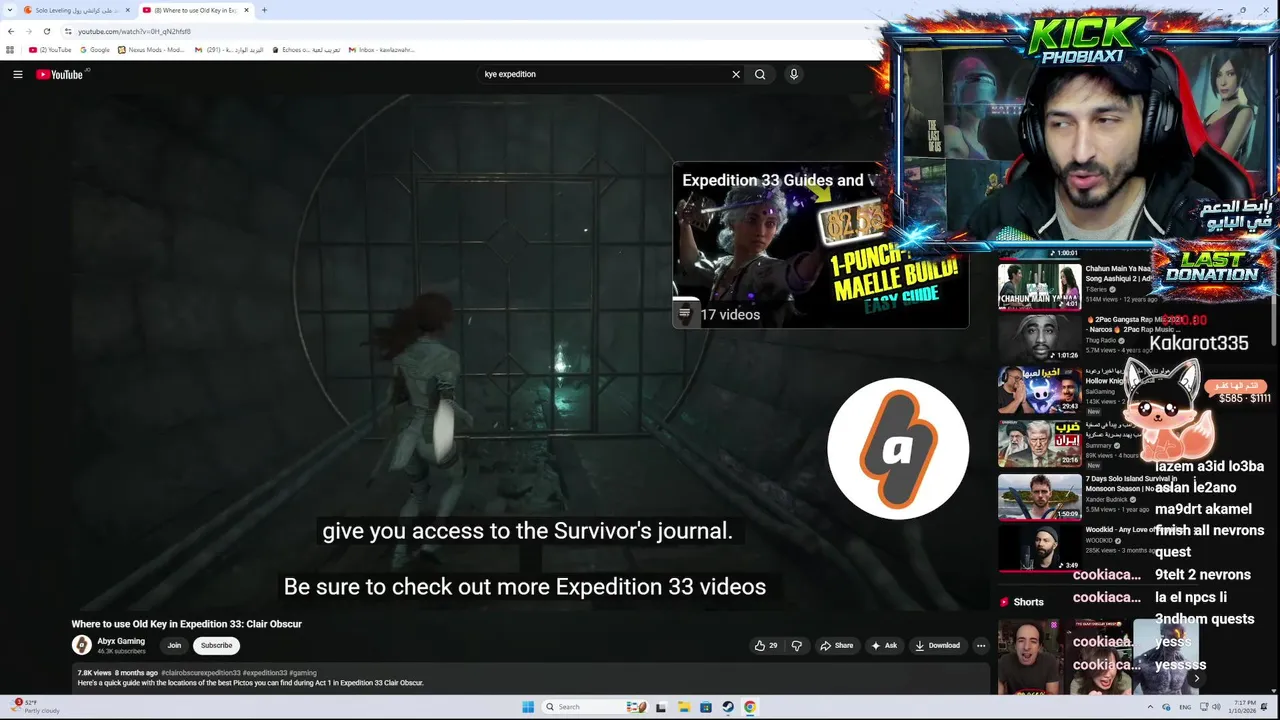Switch ENG input language indicator
The width and height of the screenshot is (1280, 720).
pyautogui.click(x=1186, y=707)
